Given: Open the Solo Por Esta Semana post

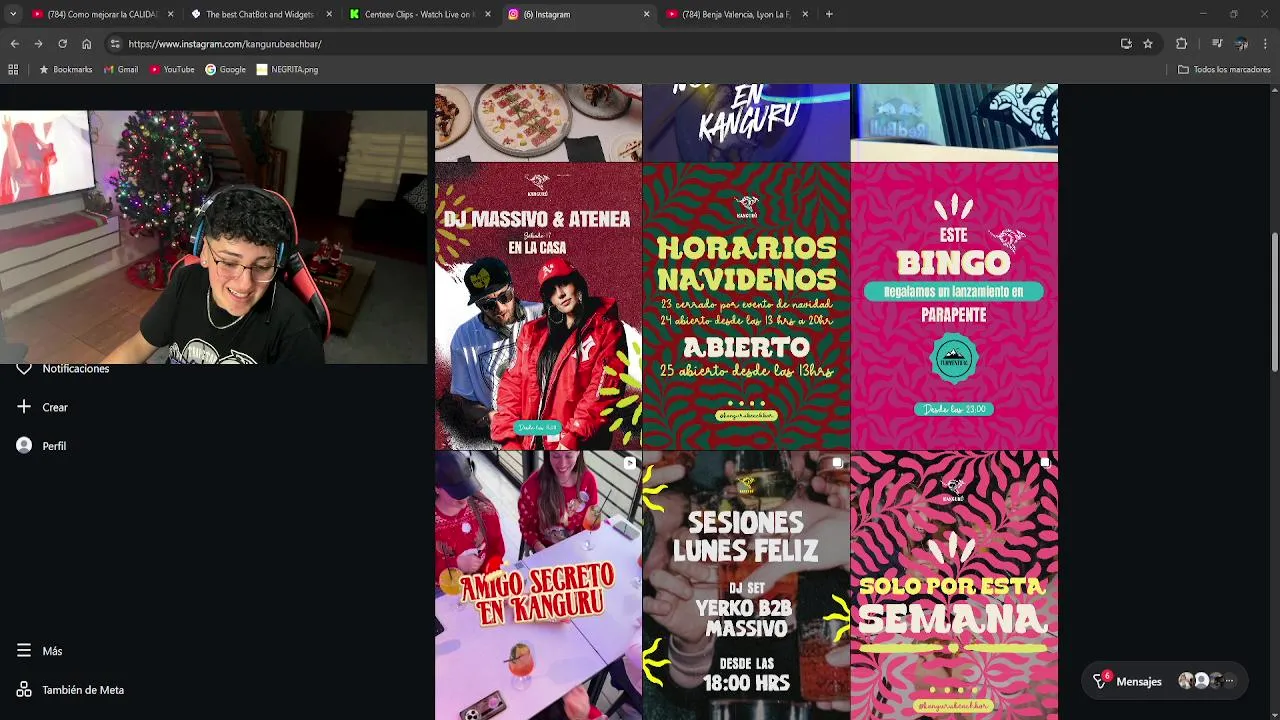Looking at the screenshot, I should point(954,585).
